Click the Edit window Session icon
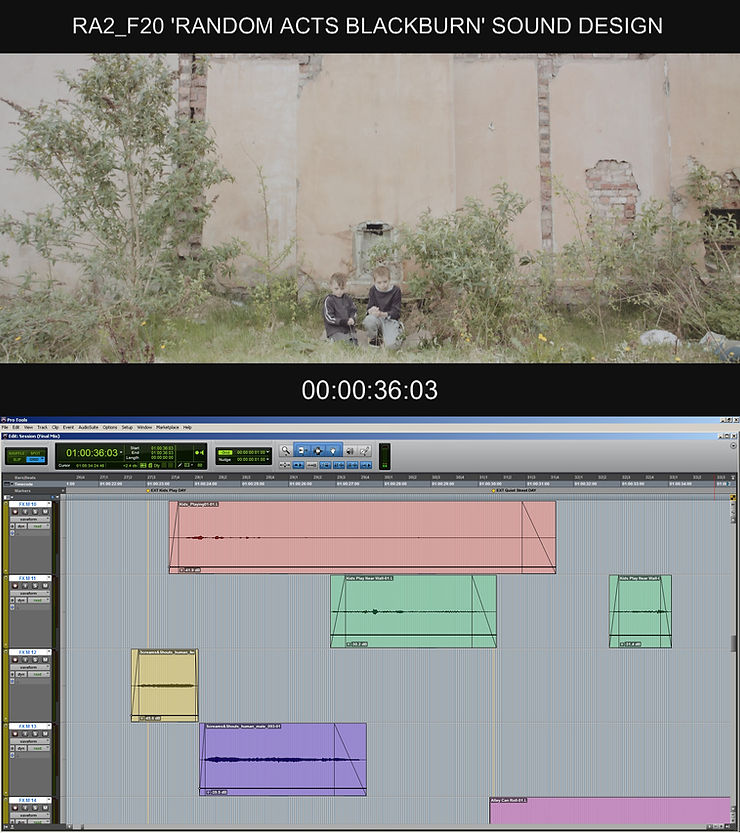 [x=5, y=436]
